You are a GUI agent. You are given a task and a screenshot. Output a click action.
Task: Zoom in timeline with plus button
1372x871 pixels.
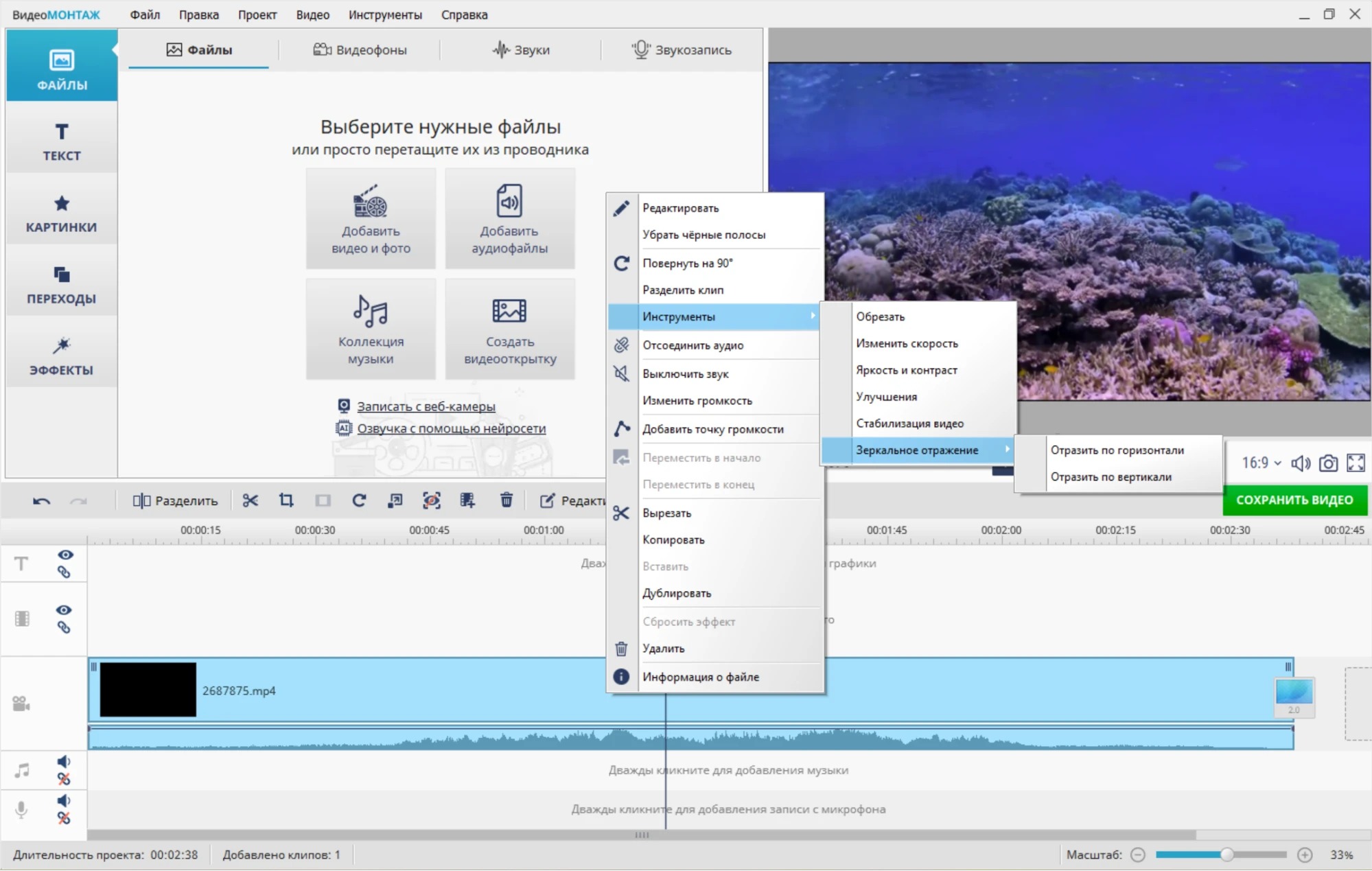point(1305,855)
